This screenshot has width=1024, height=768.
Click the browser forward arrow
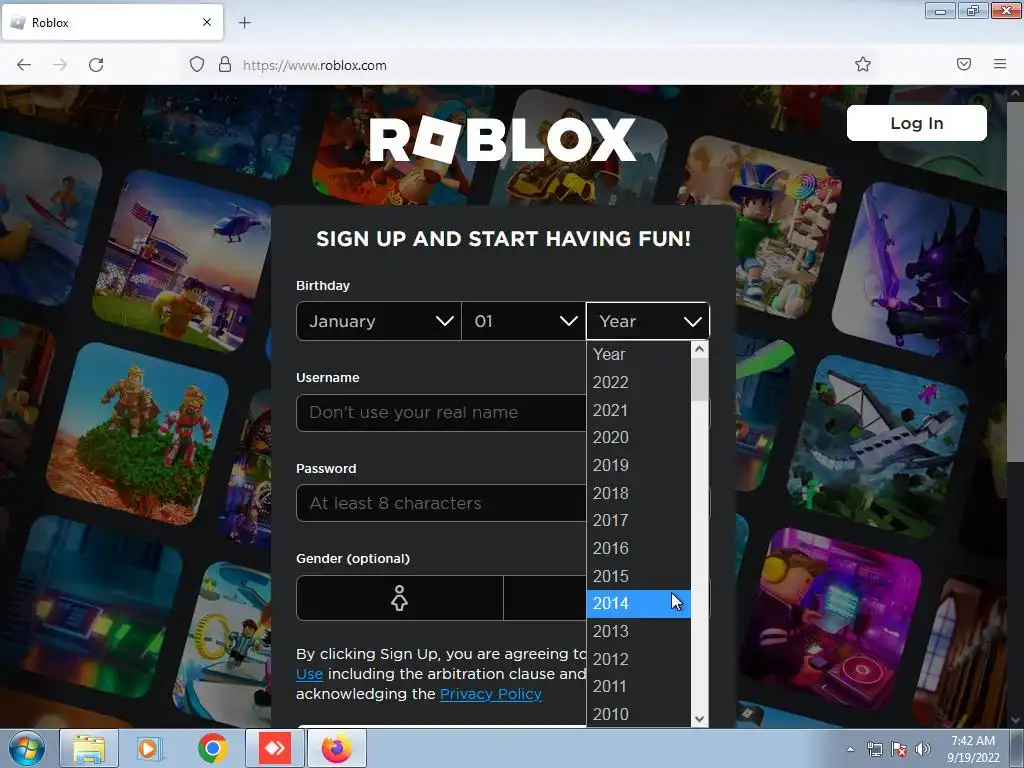pos(60,65)
